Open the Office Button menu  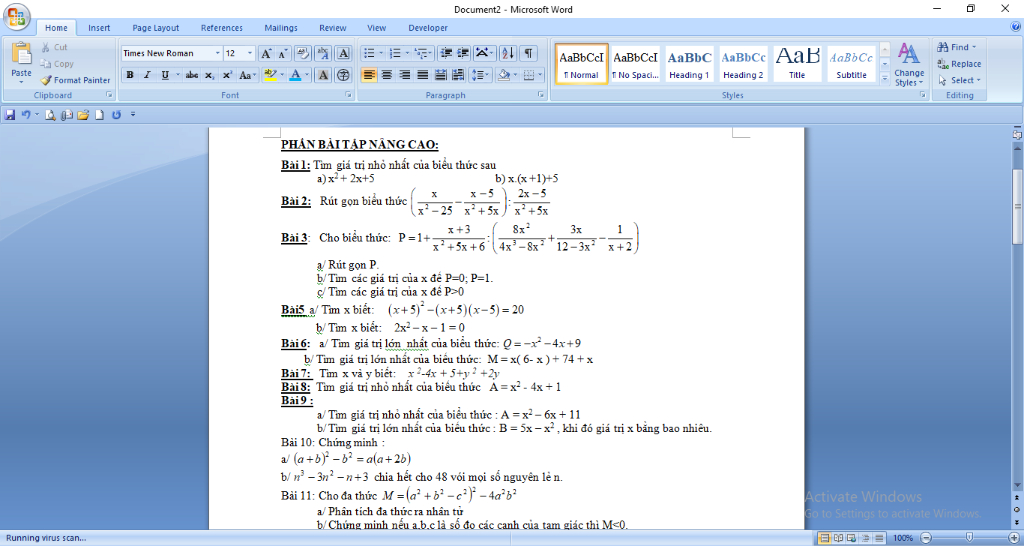click(16, 18)
